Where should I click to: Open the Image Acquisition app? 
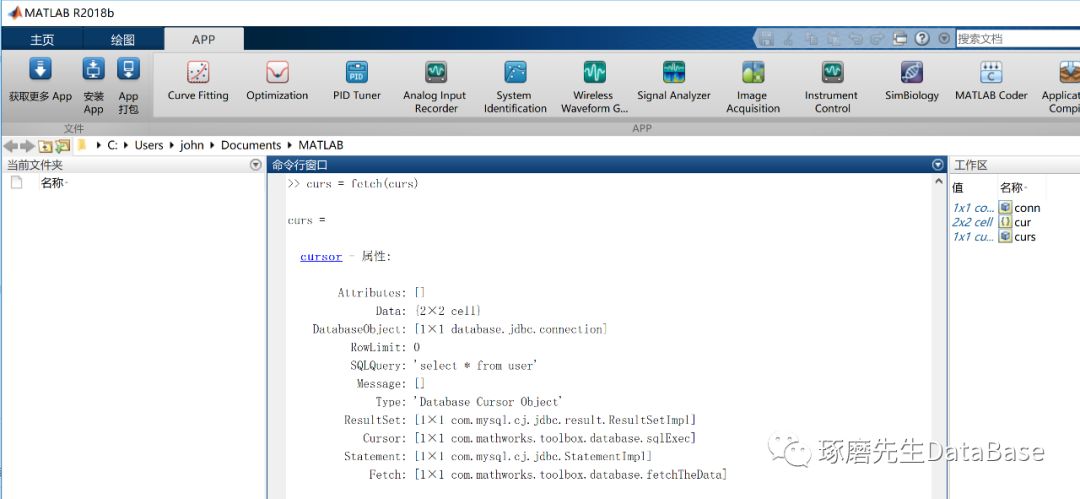point(753,87)
